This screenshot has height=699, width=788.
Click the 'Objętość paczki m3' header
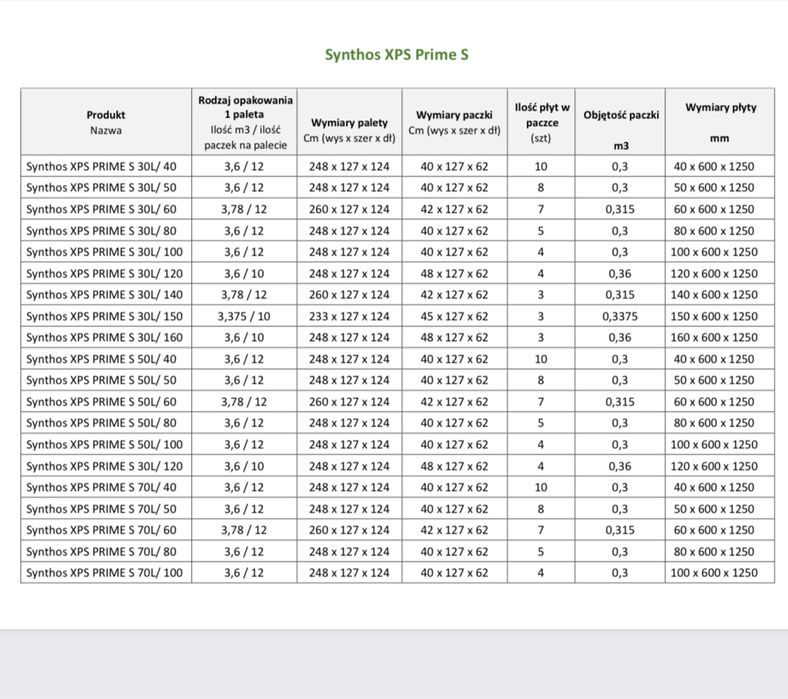pyautogui.click(x=621, y=122)
